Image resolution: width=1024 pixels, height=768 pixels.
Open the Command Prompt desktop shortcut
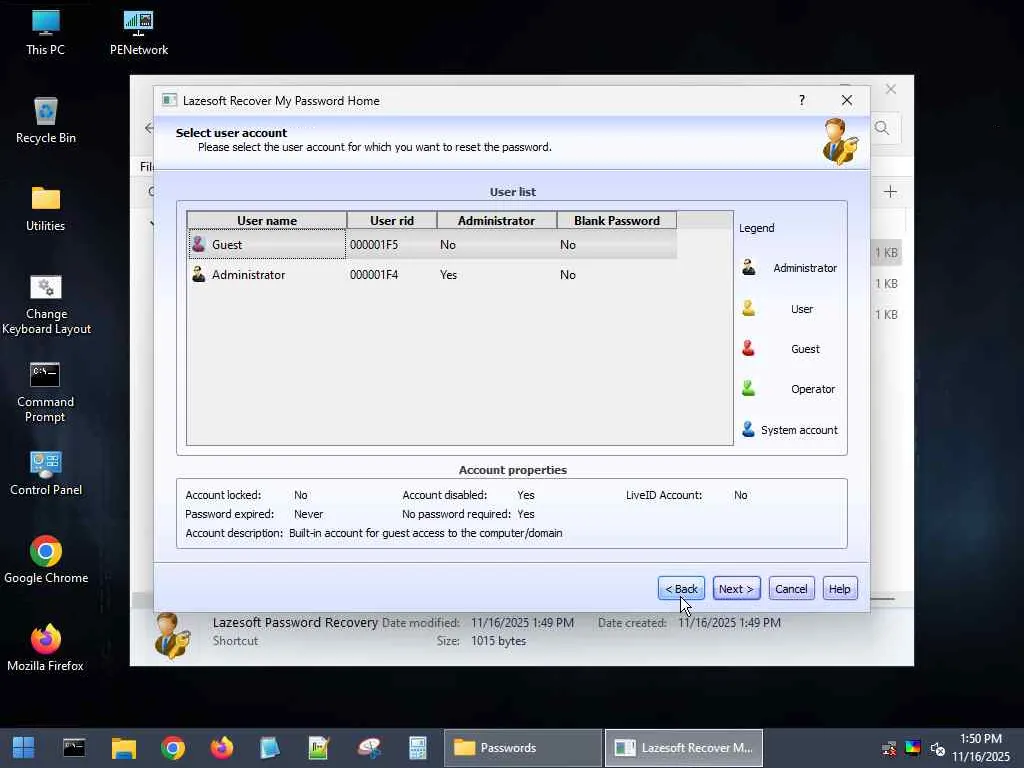tap(45, 392)
